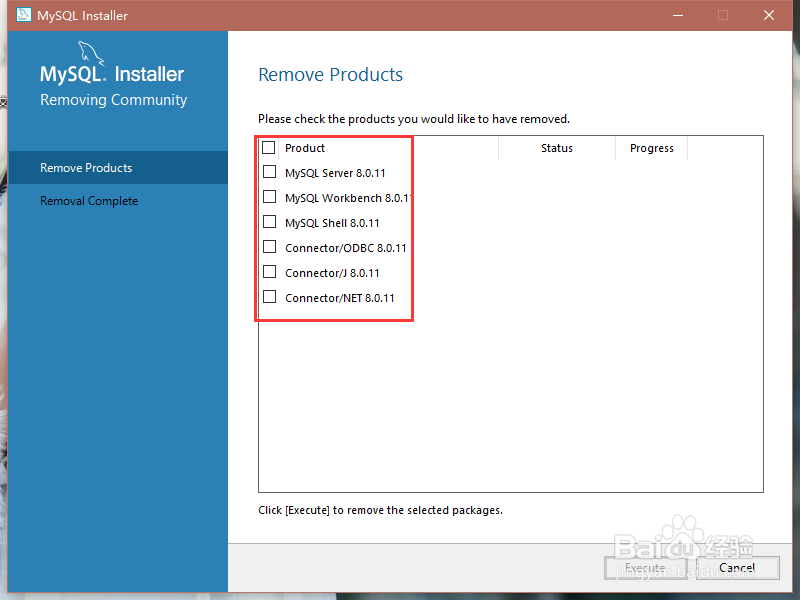Click the Product column header label
This screenshot has width=800, height=600.
pyautogui.click(x=305, y=148)
